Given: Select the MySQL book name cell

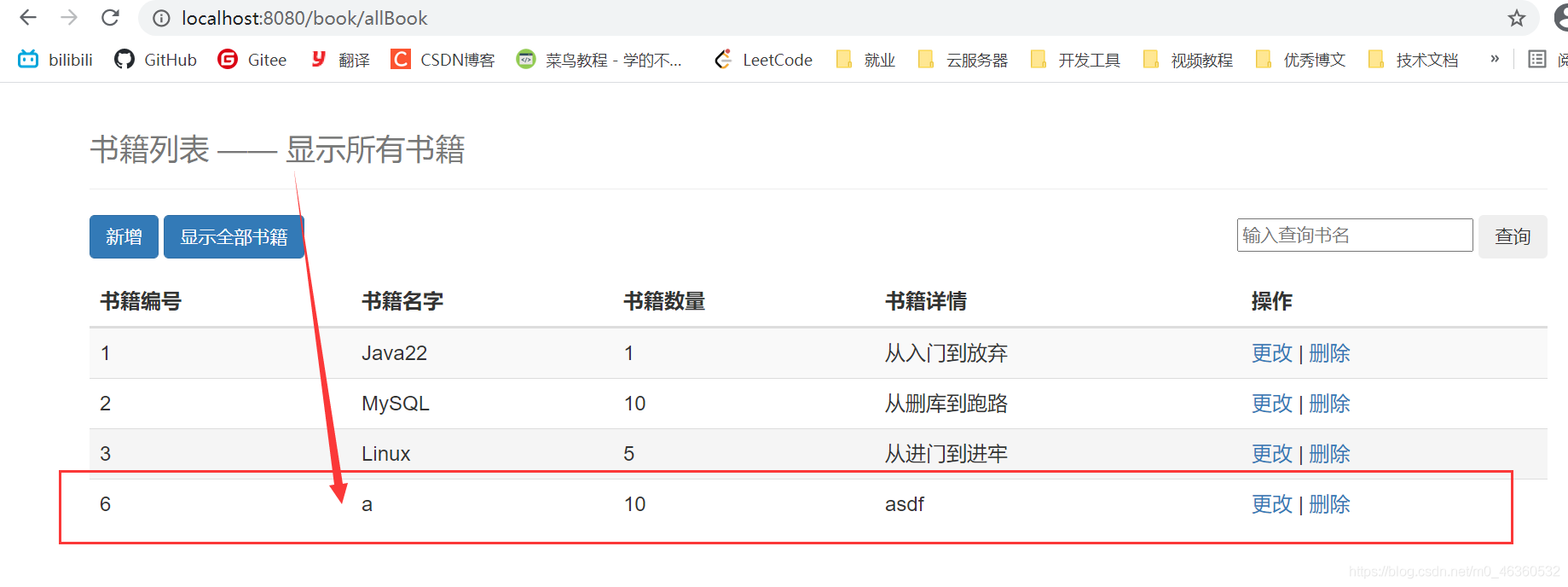Looking at the screenshot, I should 396,404.
